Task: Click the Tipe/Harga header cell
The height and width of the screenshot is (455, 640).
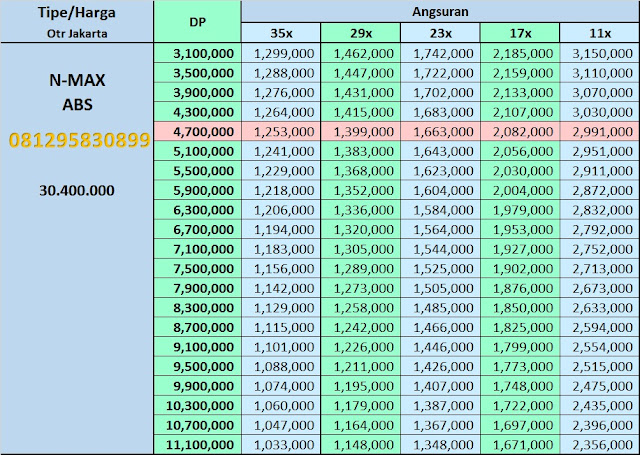Action: [77, 13]
